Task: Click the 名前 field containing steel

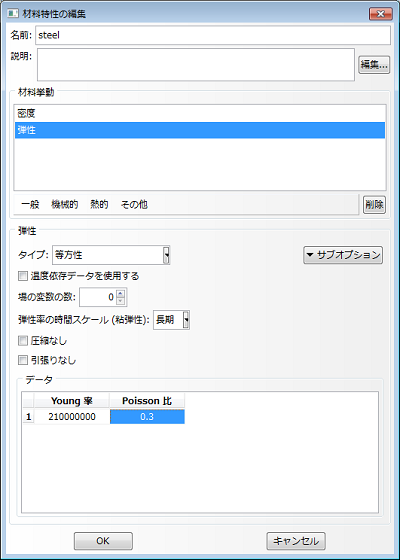Action: (213, 35)
